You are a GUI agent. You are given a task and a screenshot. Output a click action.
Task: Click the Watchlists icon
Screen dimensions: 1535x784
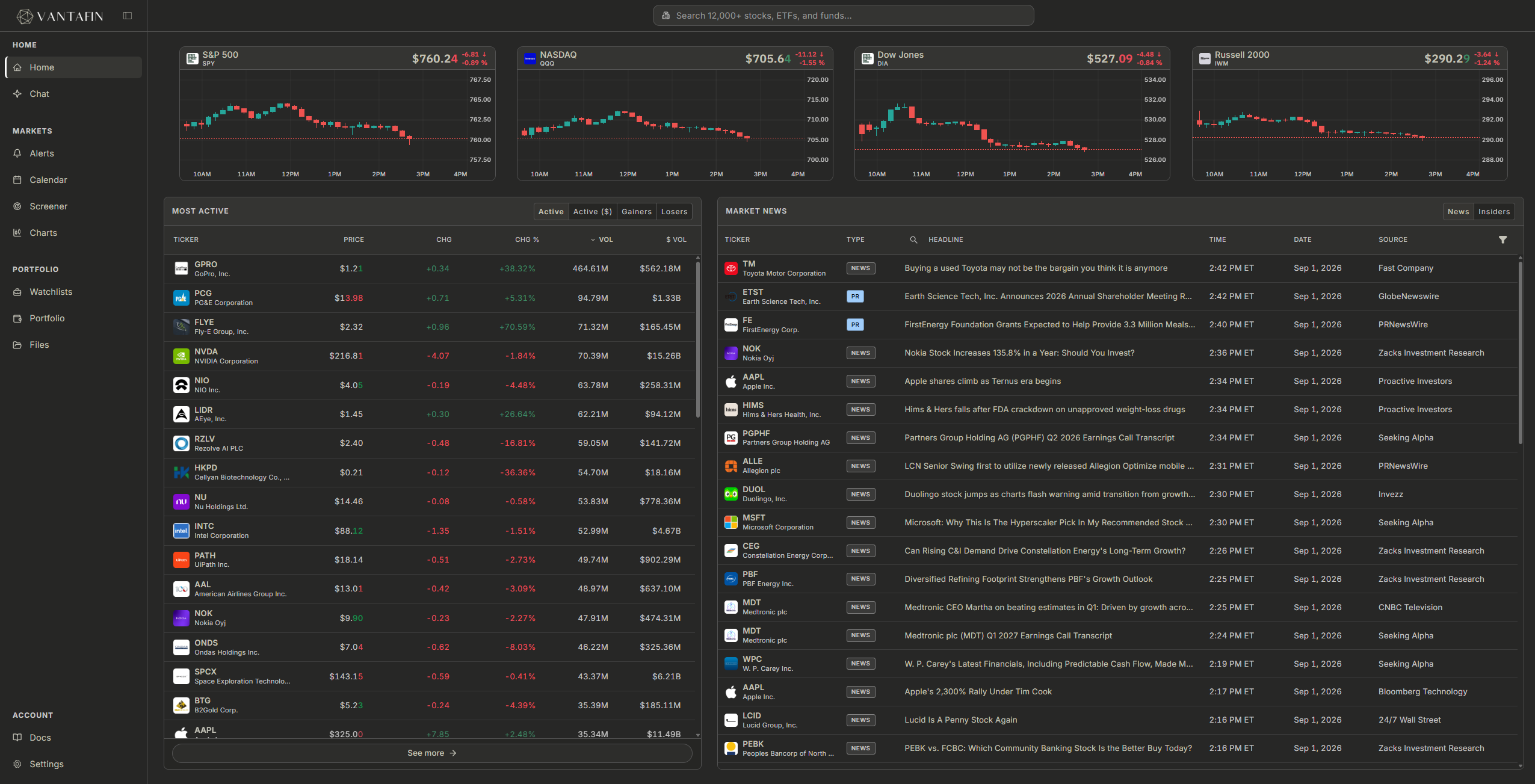coord(17,292)
